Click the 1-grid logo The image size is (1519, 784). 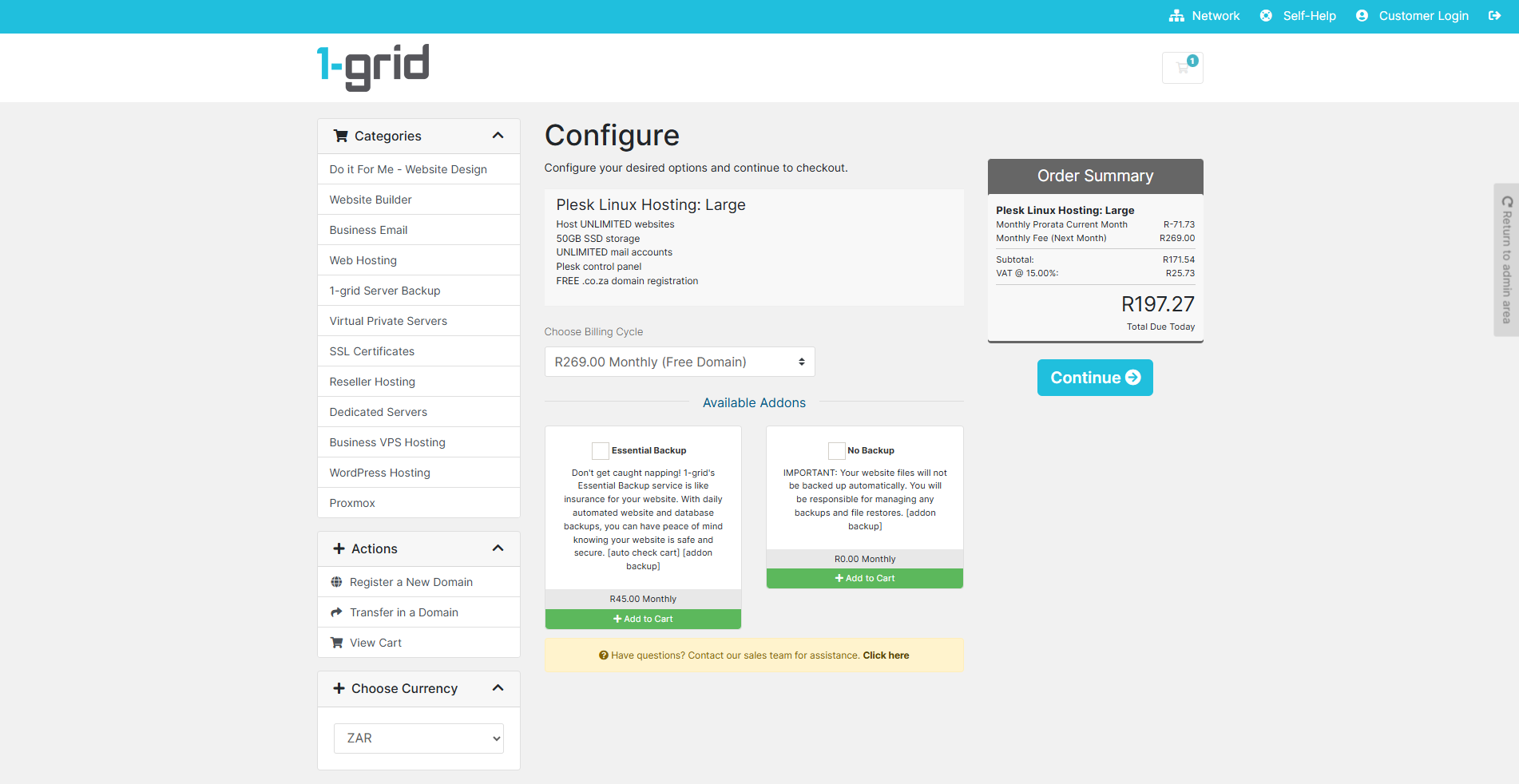click(373, 67)
